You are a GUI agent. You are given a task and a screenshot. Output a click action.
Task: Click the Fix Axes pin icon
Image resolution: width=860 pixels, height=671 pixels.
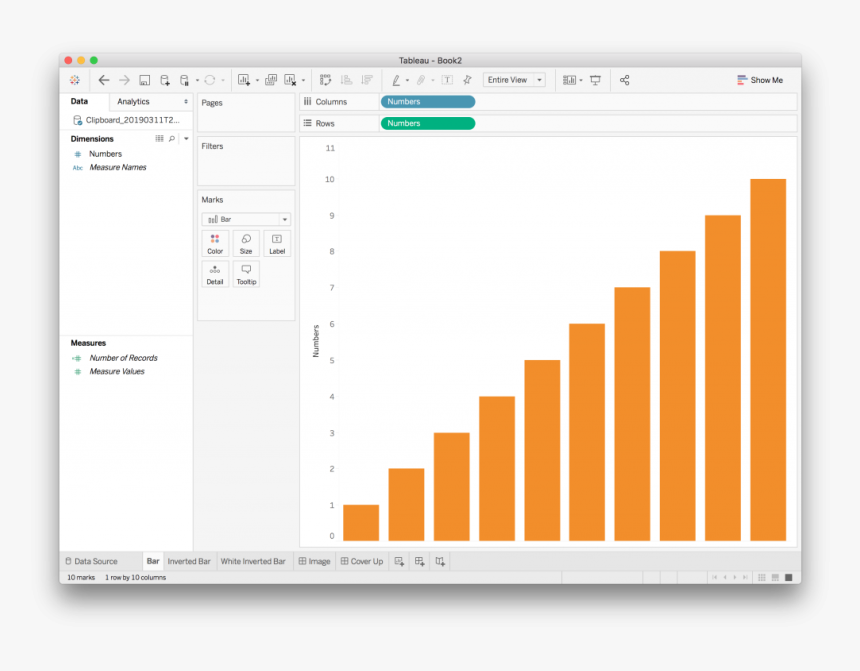467,80
